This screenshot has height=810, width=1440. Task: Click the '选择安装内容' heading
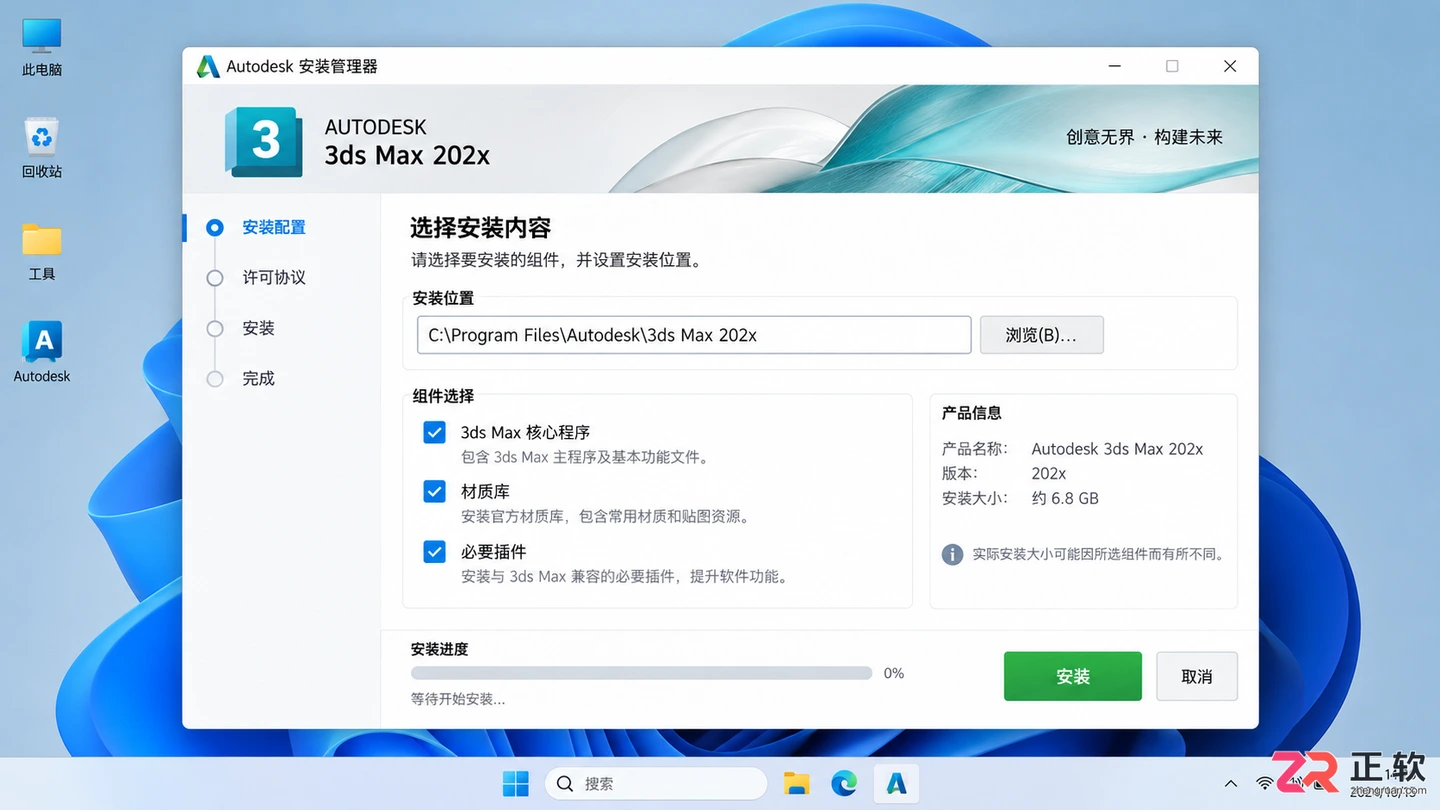[480, 228]
